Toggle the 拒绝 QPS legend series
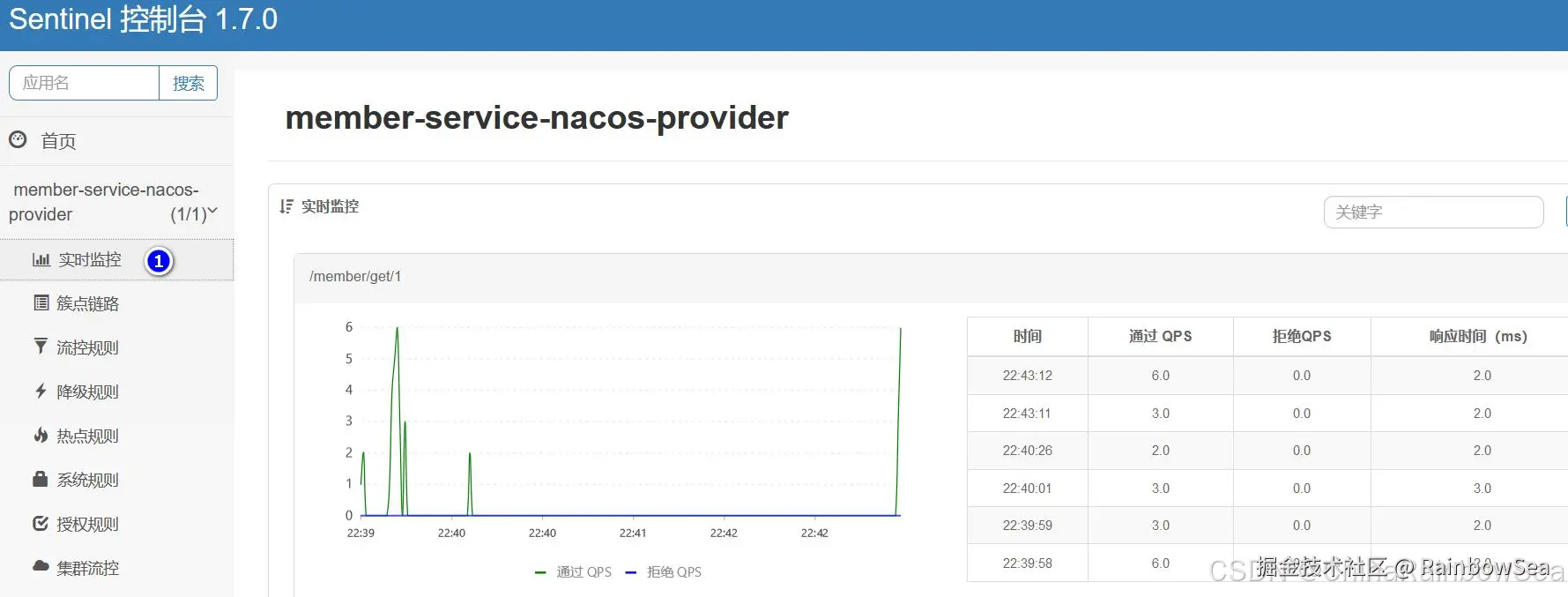 coord(664,571)
